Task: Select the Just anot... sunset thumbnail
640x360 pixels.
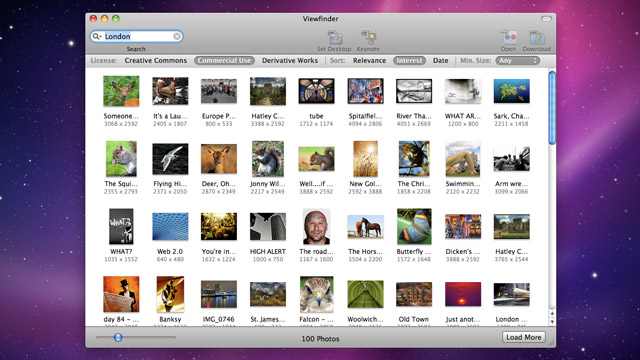Action: [x=463, y=294]
